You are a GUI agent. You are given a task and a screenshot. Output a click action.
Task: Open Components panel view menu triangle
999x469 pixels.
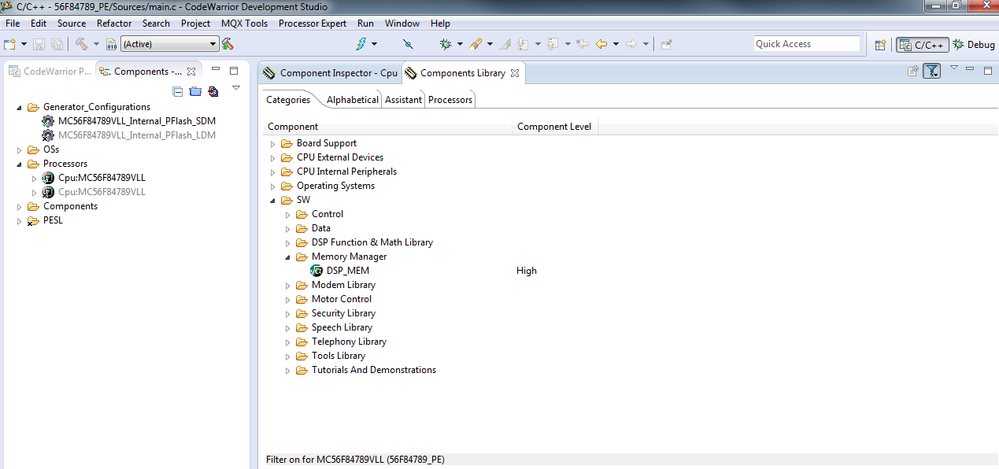tap(236, 87)
